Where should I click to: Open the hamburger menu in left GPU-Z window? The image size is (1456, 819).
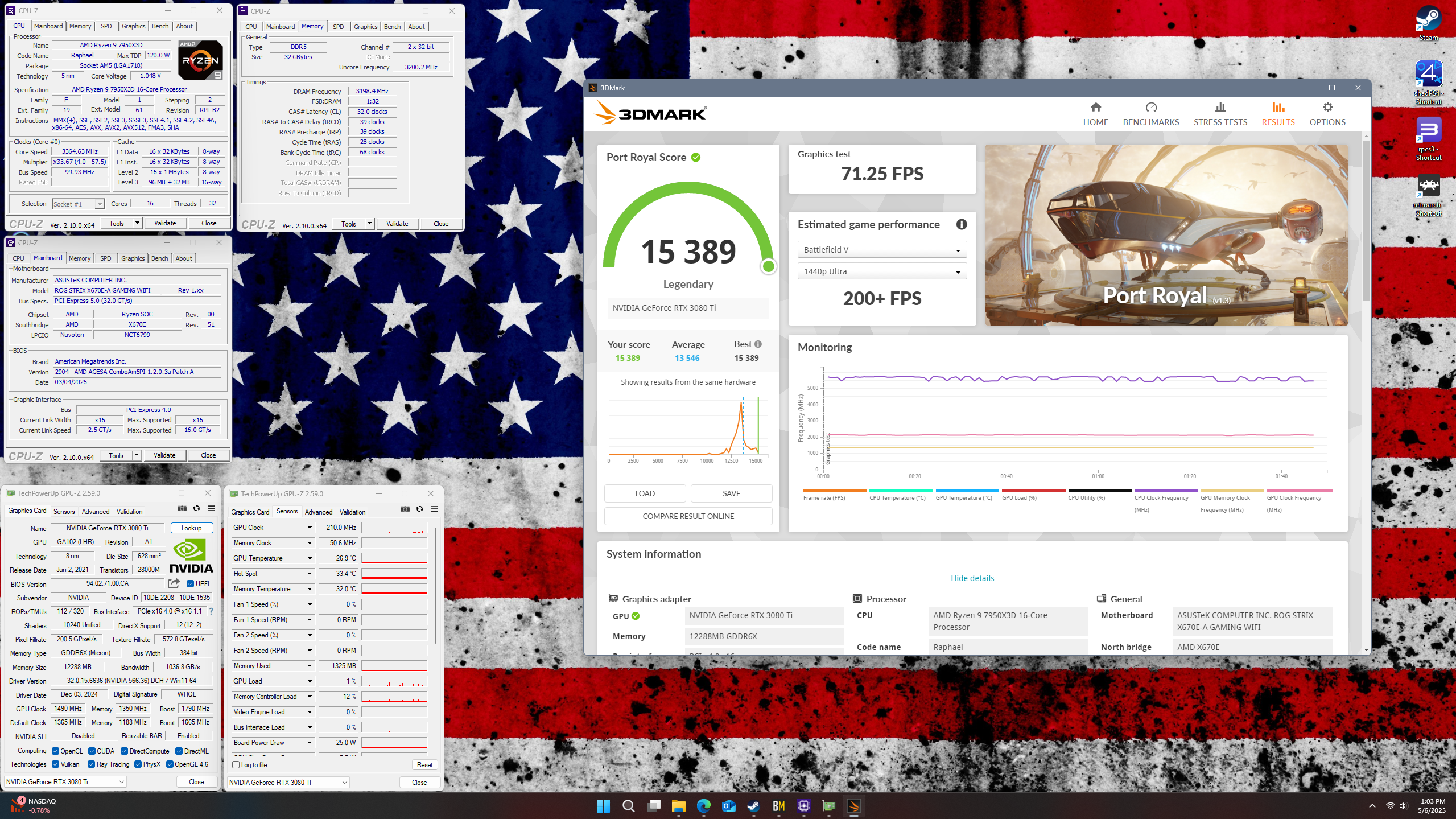pyautogui.click(x=211, y=508)
